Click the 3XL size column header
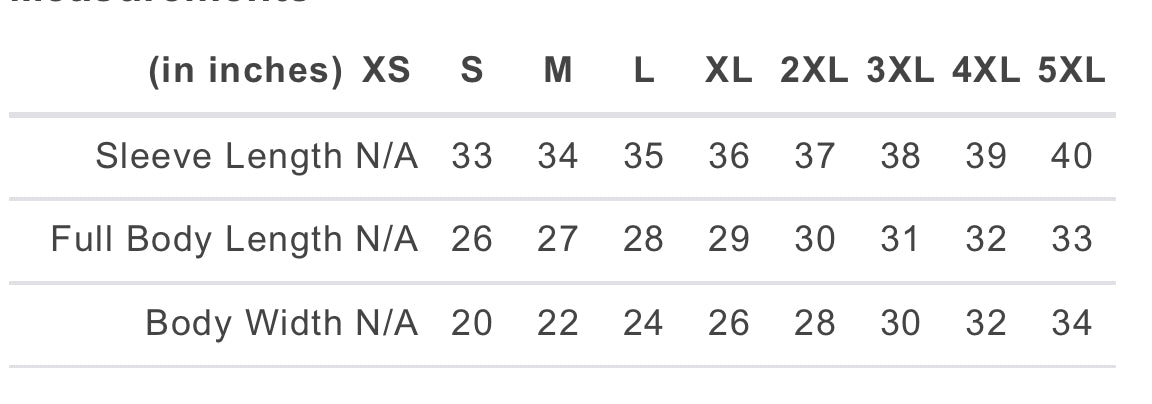Image resolution: width=1152 pixels, height=404 pixels. [901, 71]
